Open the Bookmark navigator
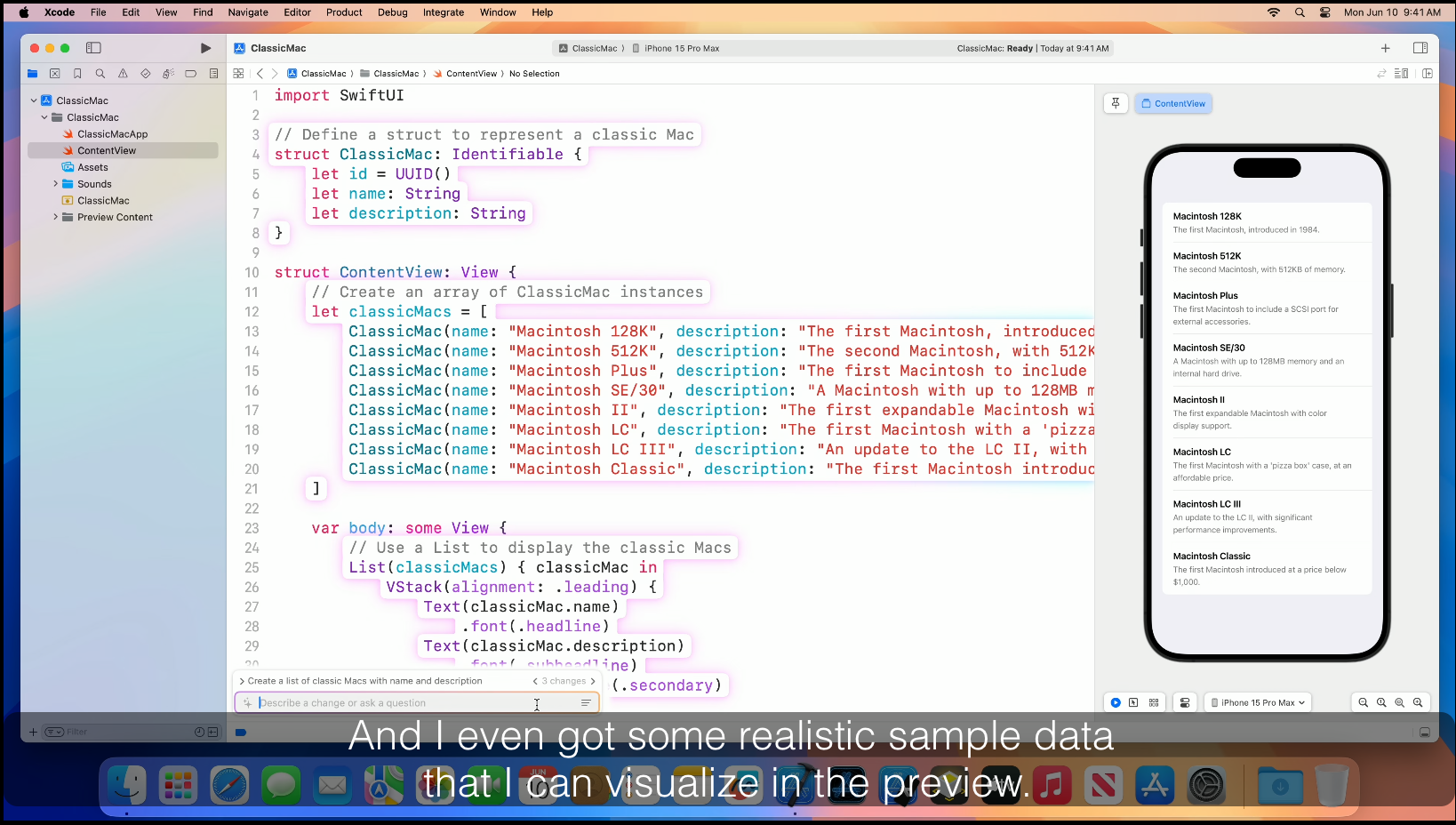 click(x=77, y=74)
